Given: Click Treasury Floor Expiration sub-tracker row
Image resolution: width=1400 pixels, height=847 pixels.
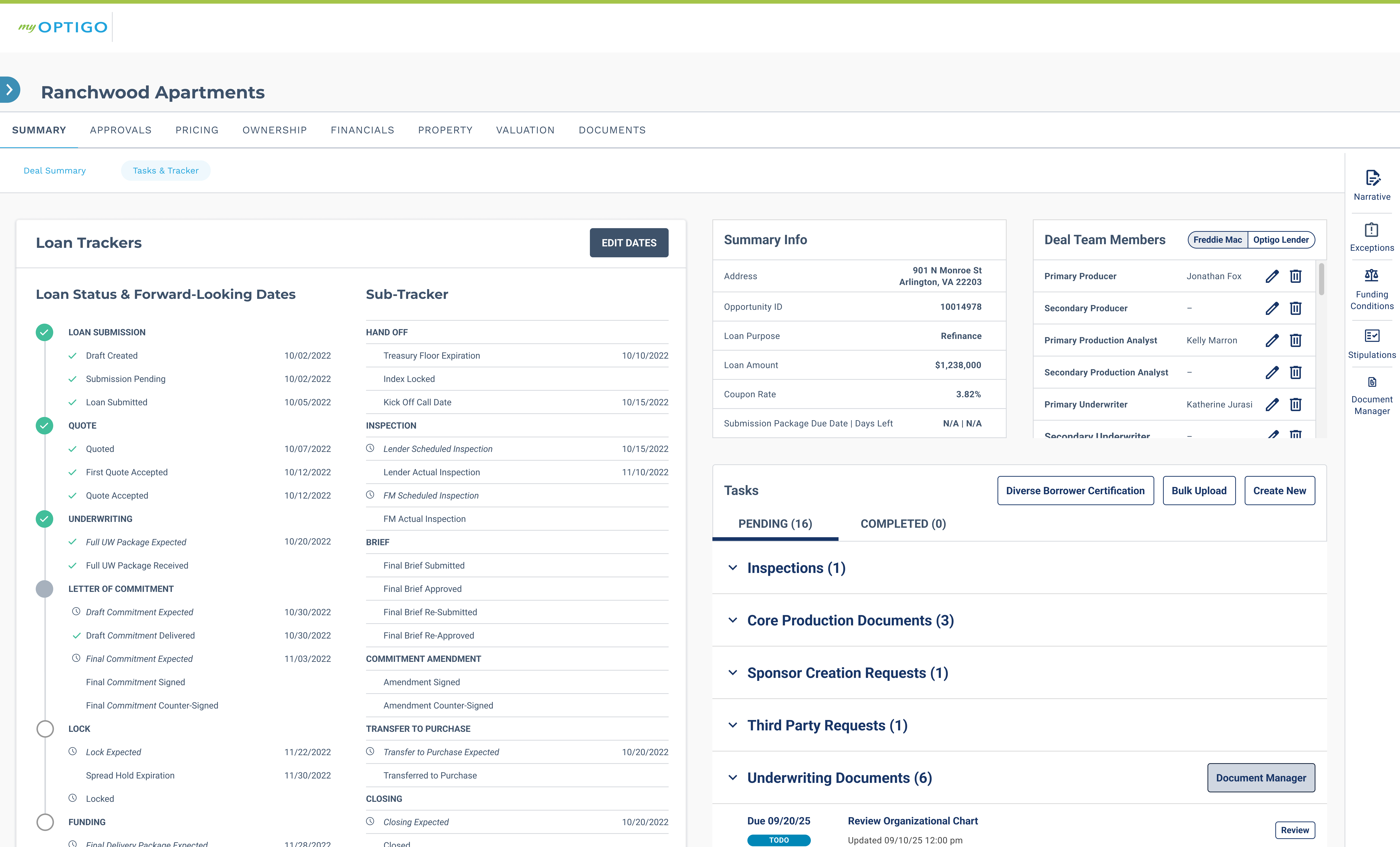Looking at the screenshot, I should click(517, 356).
